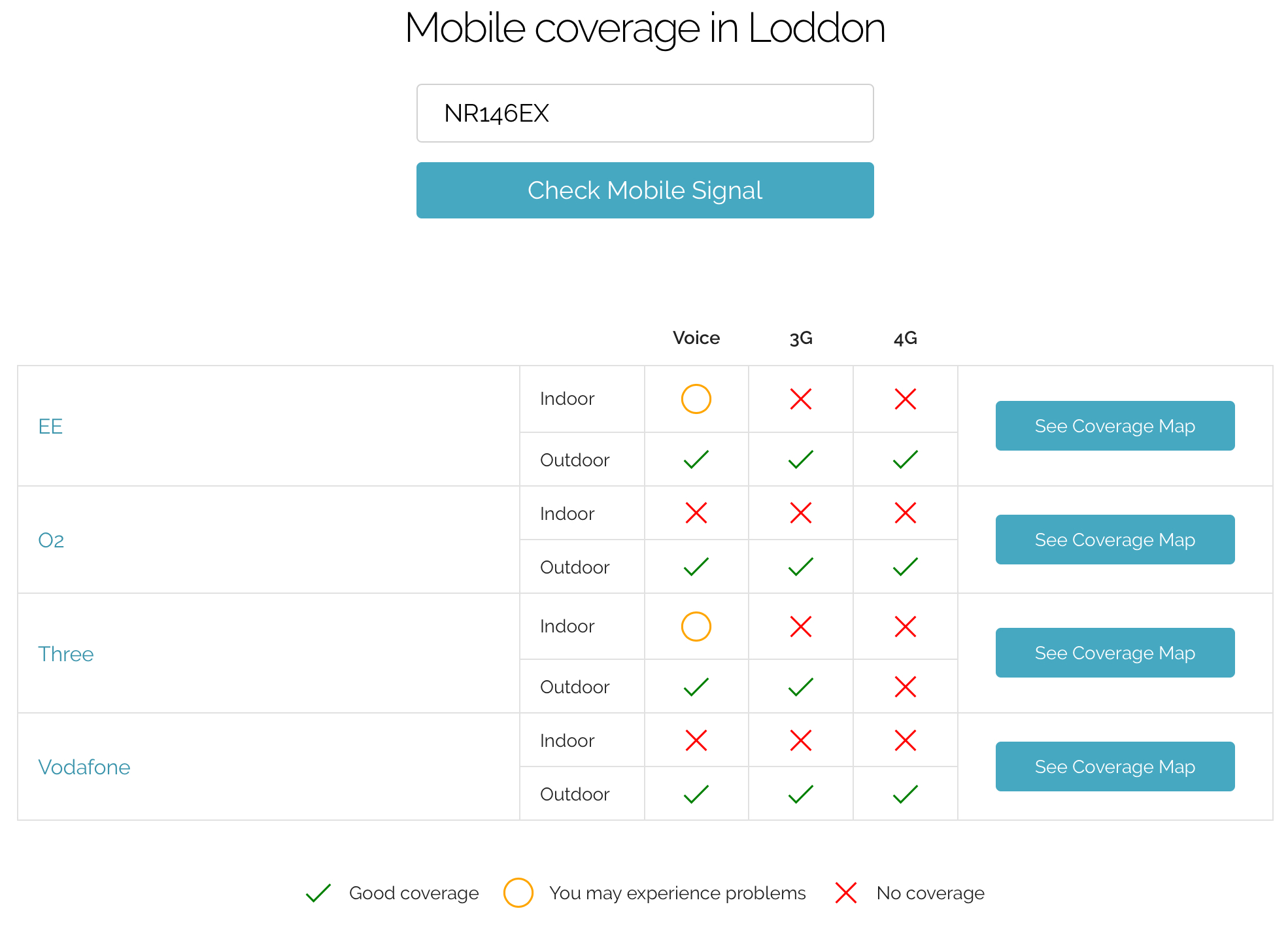Open the EE provider link
The width and height of the screenshot is (1288, 930).
pyautogui.click(x=50, y=426)
